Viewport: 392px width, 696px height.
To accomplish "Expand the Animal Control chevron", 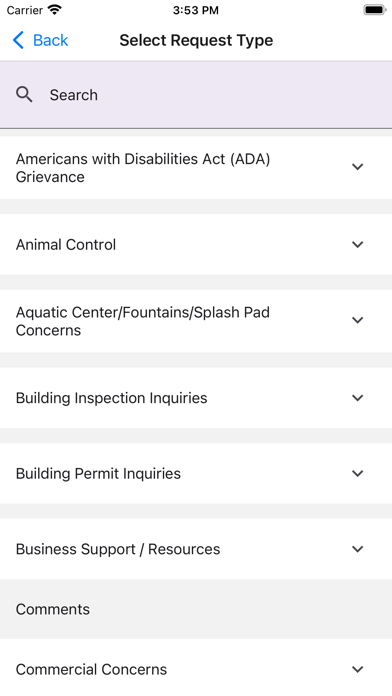I will pyautogui.click(x=357, y=245).
